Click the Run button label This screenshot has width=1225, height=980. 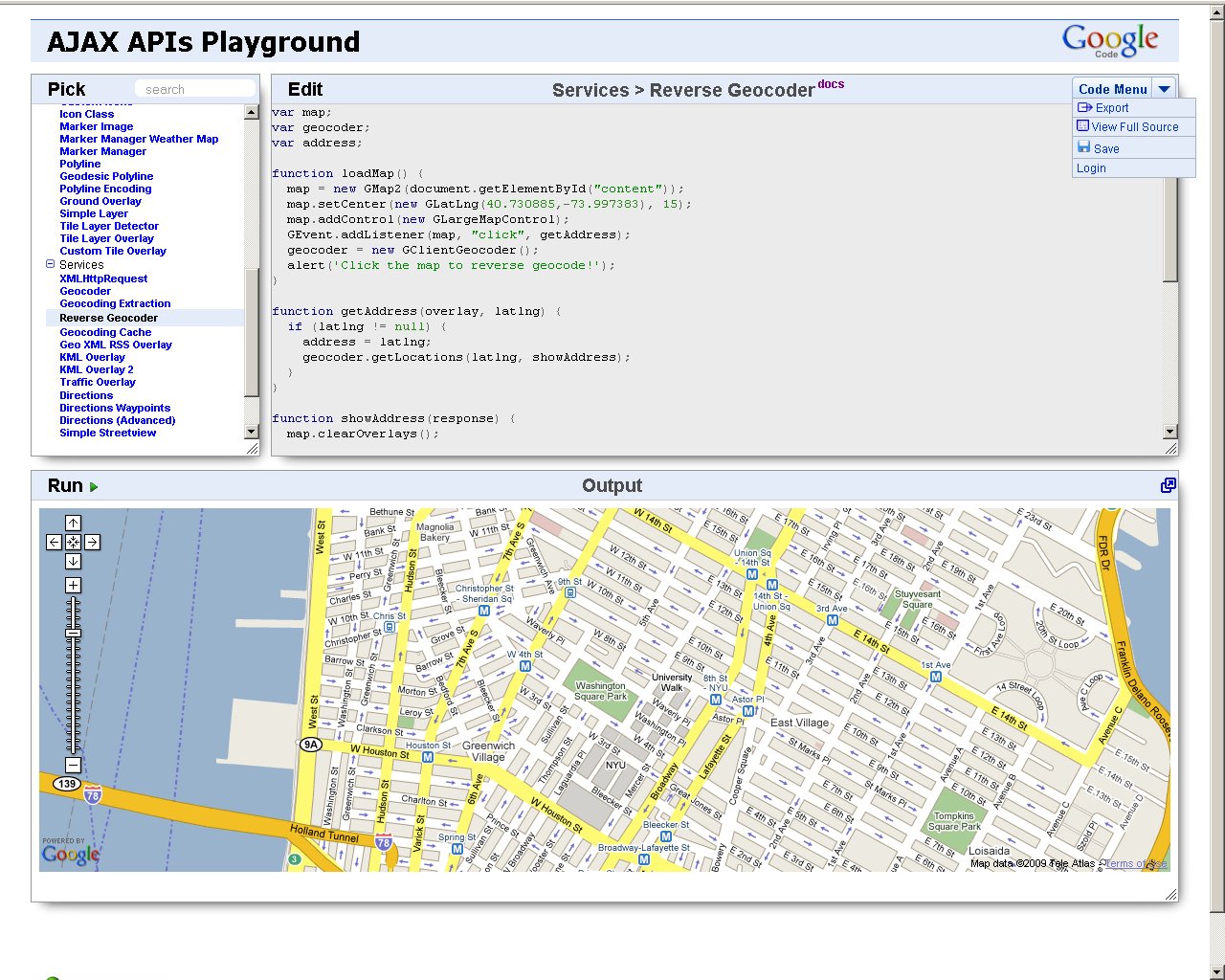click(65, 486)
